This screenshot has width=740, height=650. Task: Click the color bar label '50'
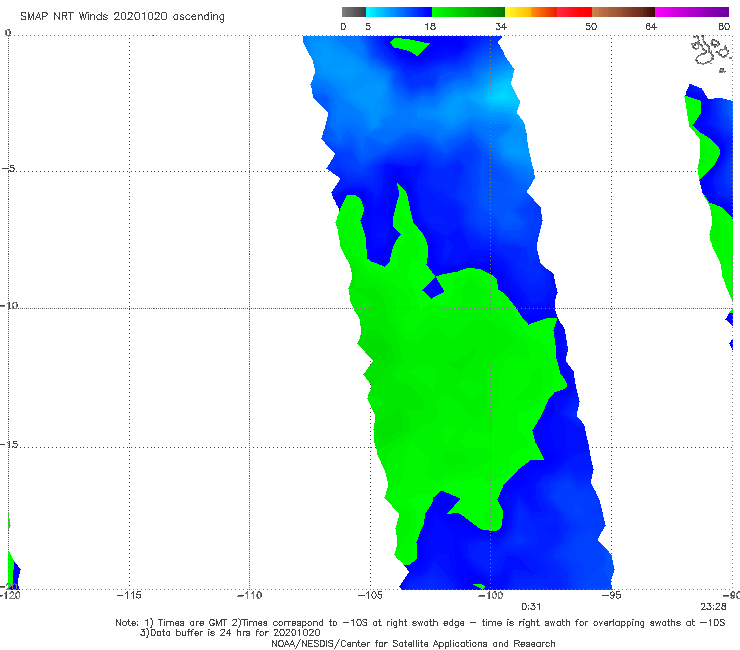[x=591, y=26]
